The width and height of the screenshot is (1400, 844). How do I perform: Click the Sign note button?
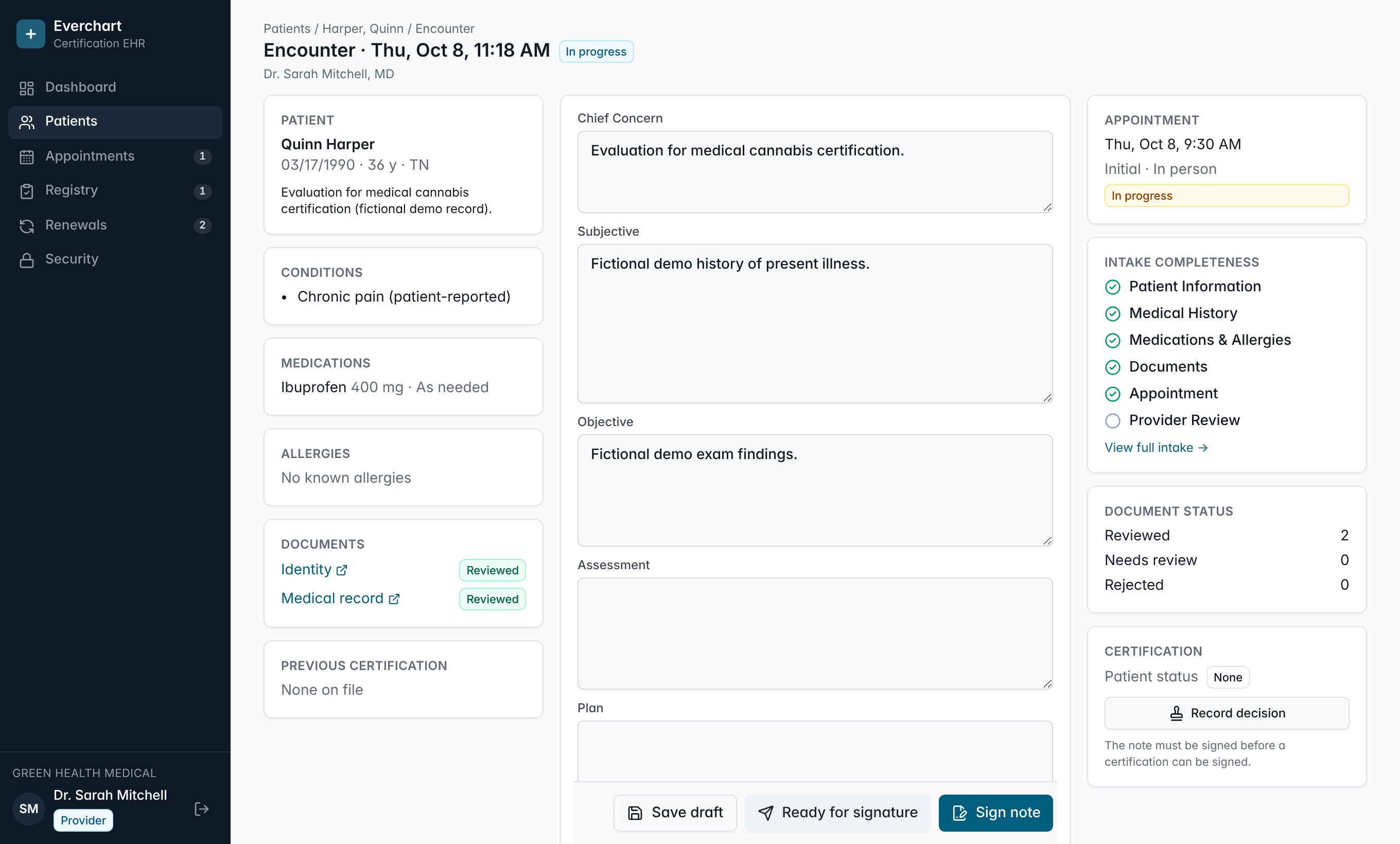[x=995, y=813]
